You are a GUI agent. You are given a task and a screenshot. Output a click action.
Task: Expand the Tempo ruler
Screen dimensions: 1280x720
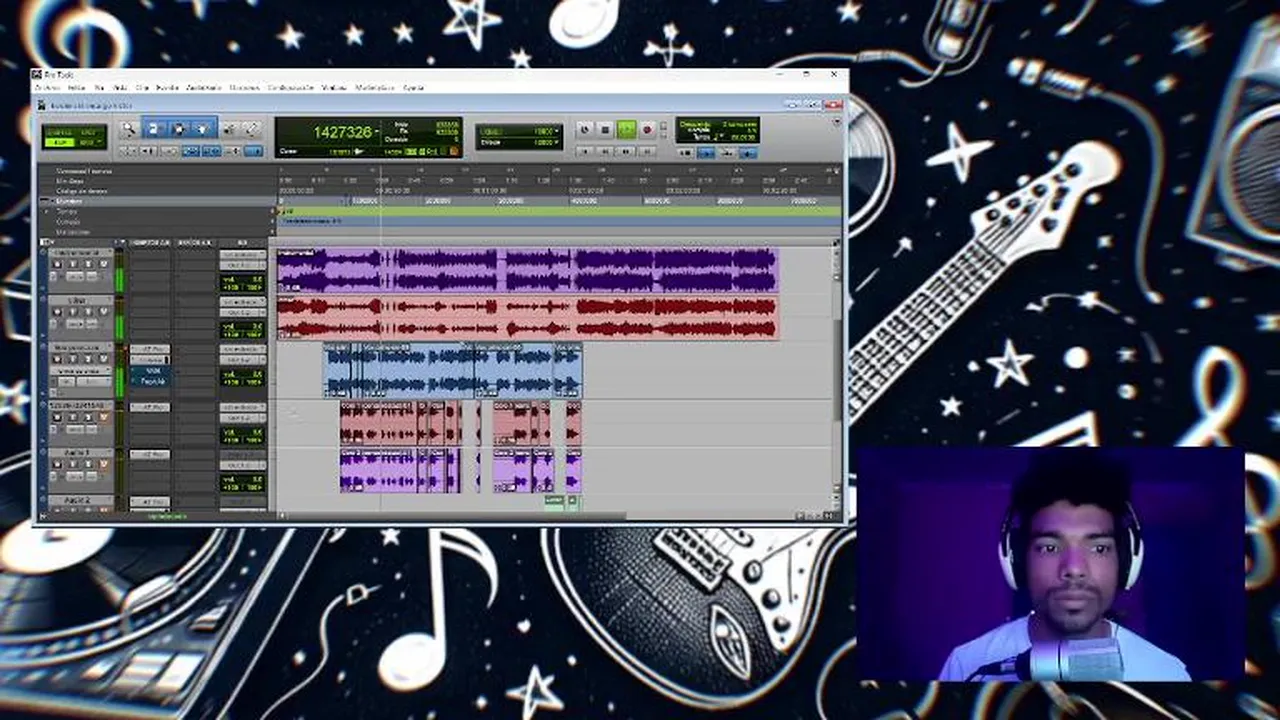(x=46, y=212)
